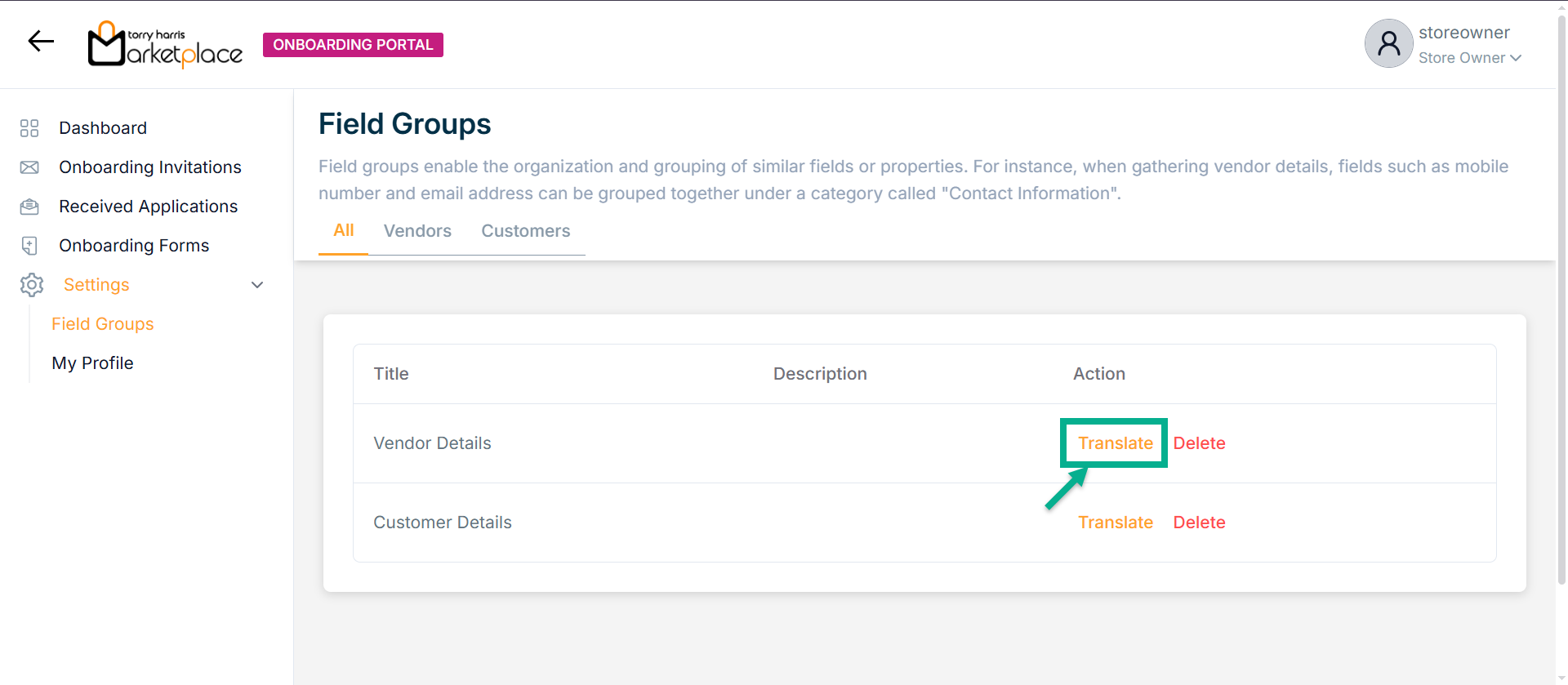Click the Onboarding Forms document icon
1568x685 pixels.
click(29, 246)
